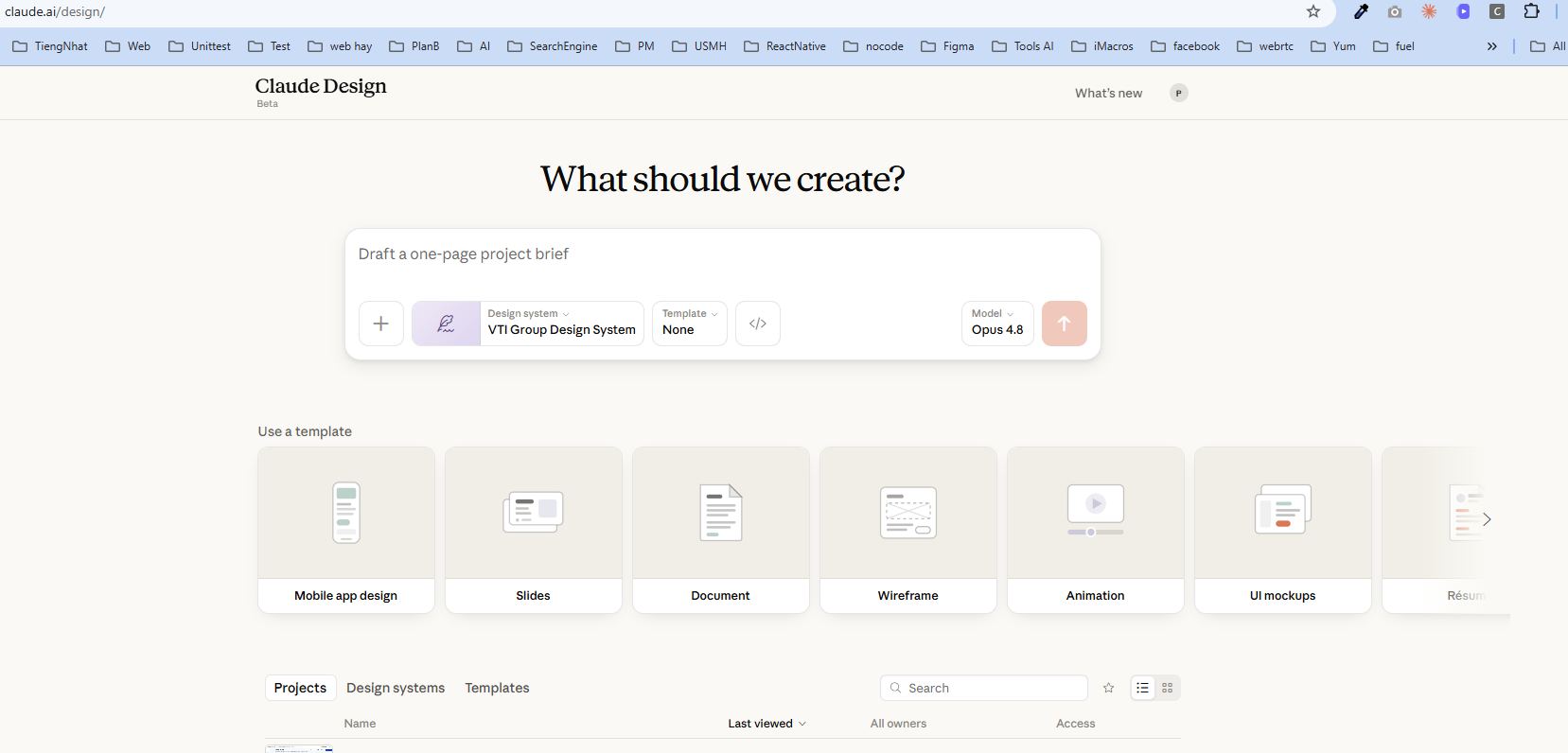Open the P user avatar menu
Image resolution: width=1568 pixels, height=753 pixels.
(1178, 93)
